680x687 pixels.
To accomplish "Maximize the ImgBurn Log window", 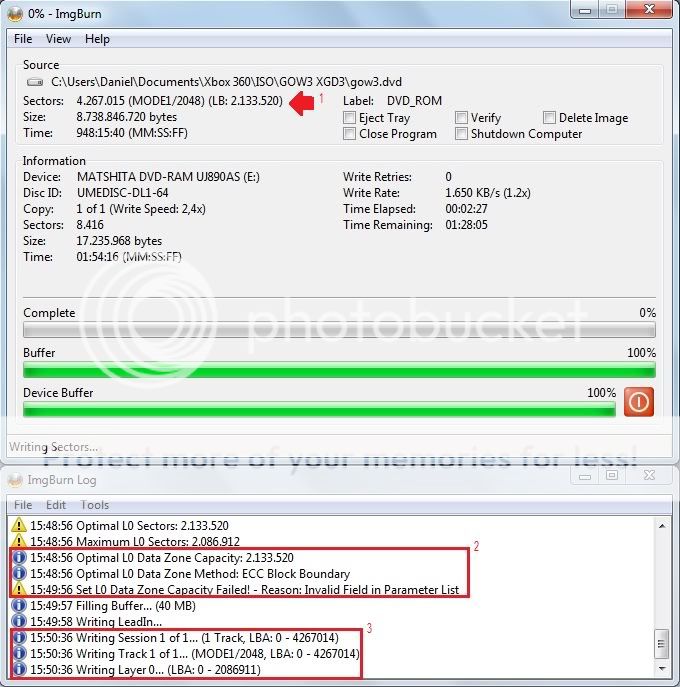I will (x=612, y=475).
